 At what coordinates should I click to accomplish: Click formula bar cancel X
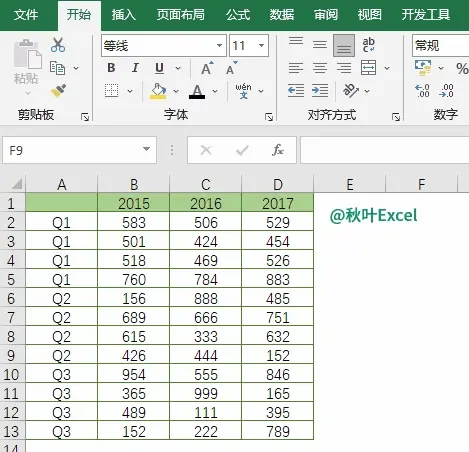[206, 150]
